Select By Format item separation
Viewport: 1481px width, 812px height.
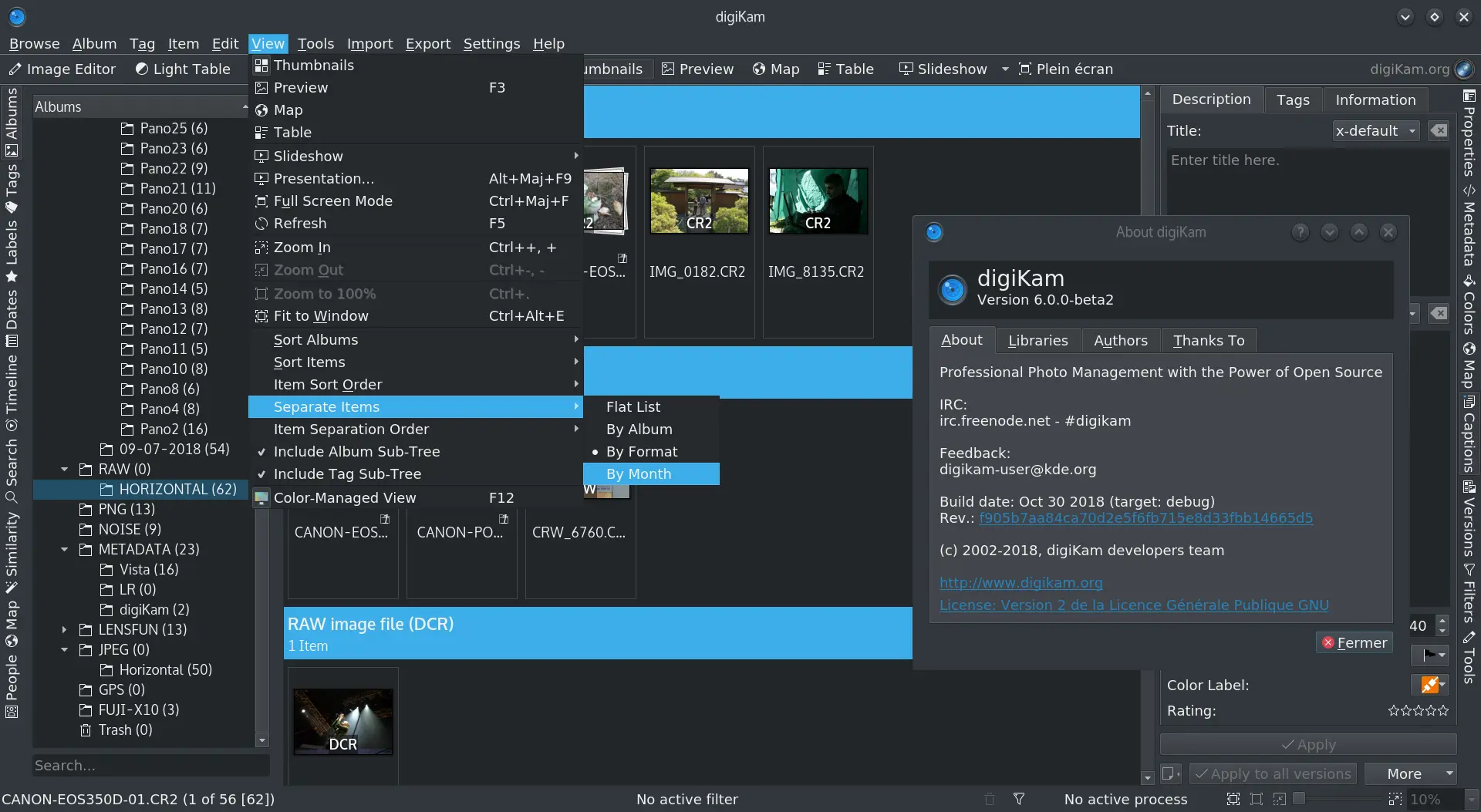click(x=643, y=451)
